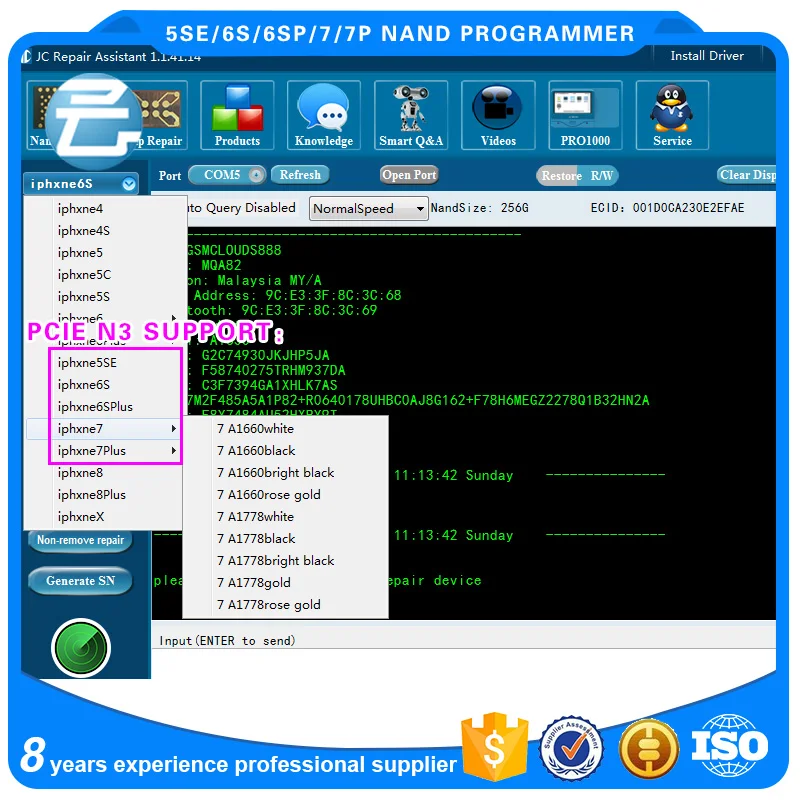
Task: Select iphxne5S from model list
Action: pyautogui.click(x=105, y=296)
